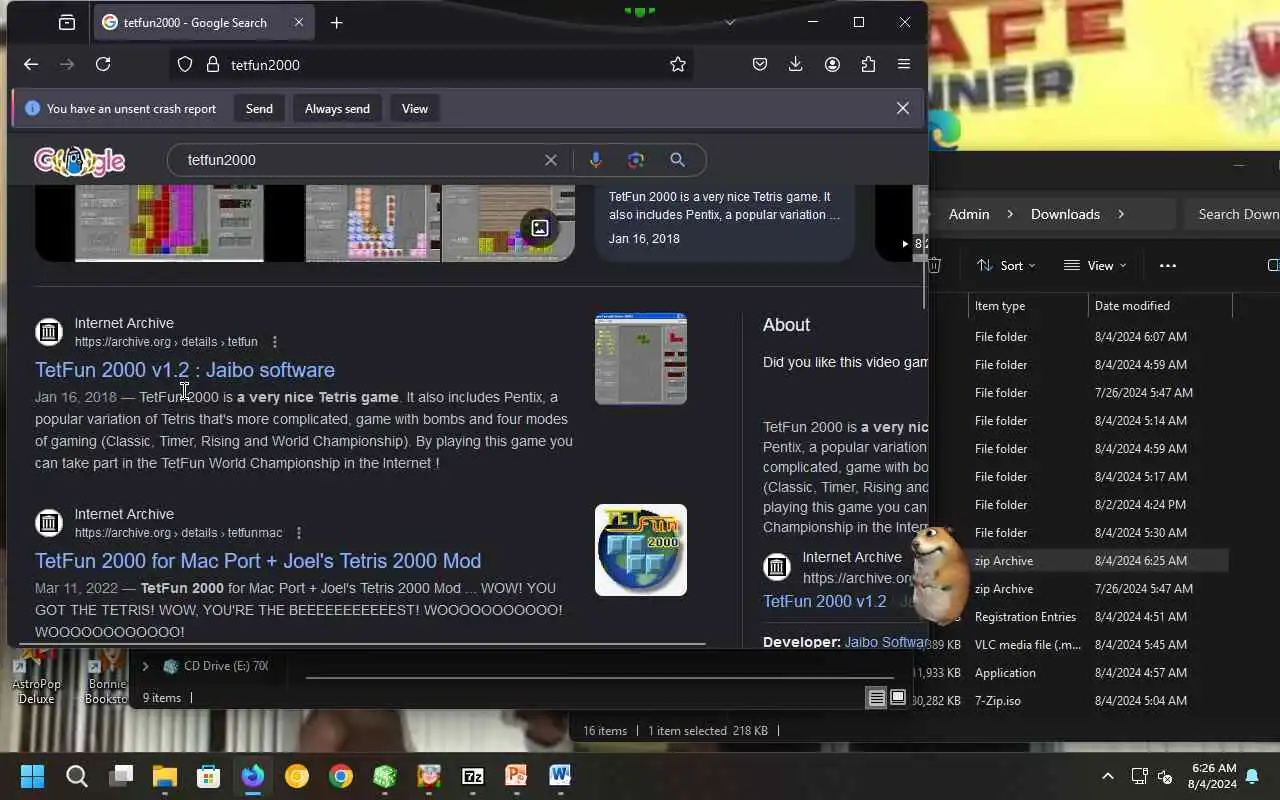Switch rear Explorer to large thumbnails view

pyautogui.click(x=898, y=698)
